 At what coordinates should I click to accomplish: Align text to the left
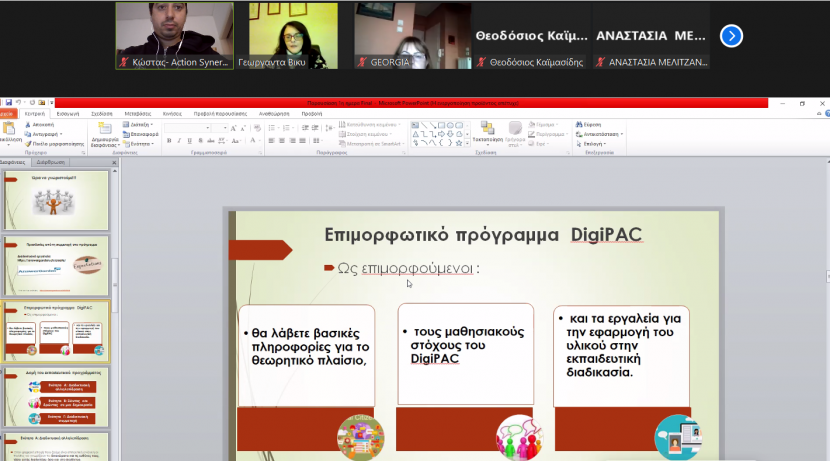click(x=272, y=141)
